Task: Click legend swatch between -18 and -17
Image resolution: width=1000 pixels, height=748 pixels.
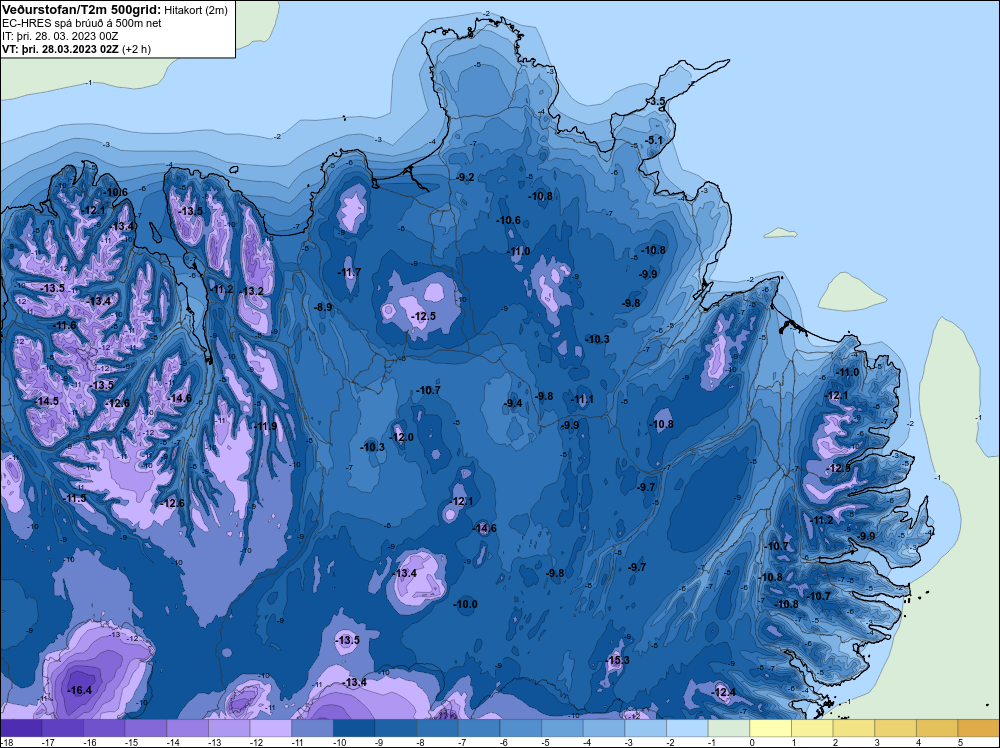Action: coord(21,728)
